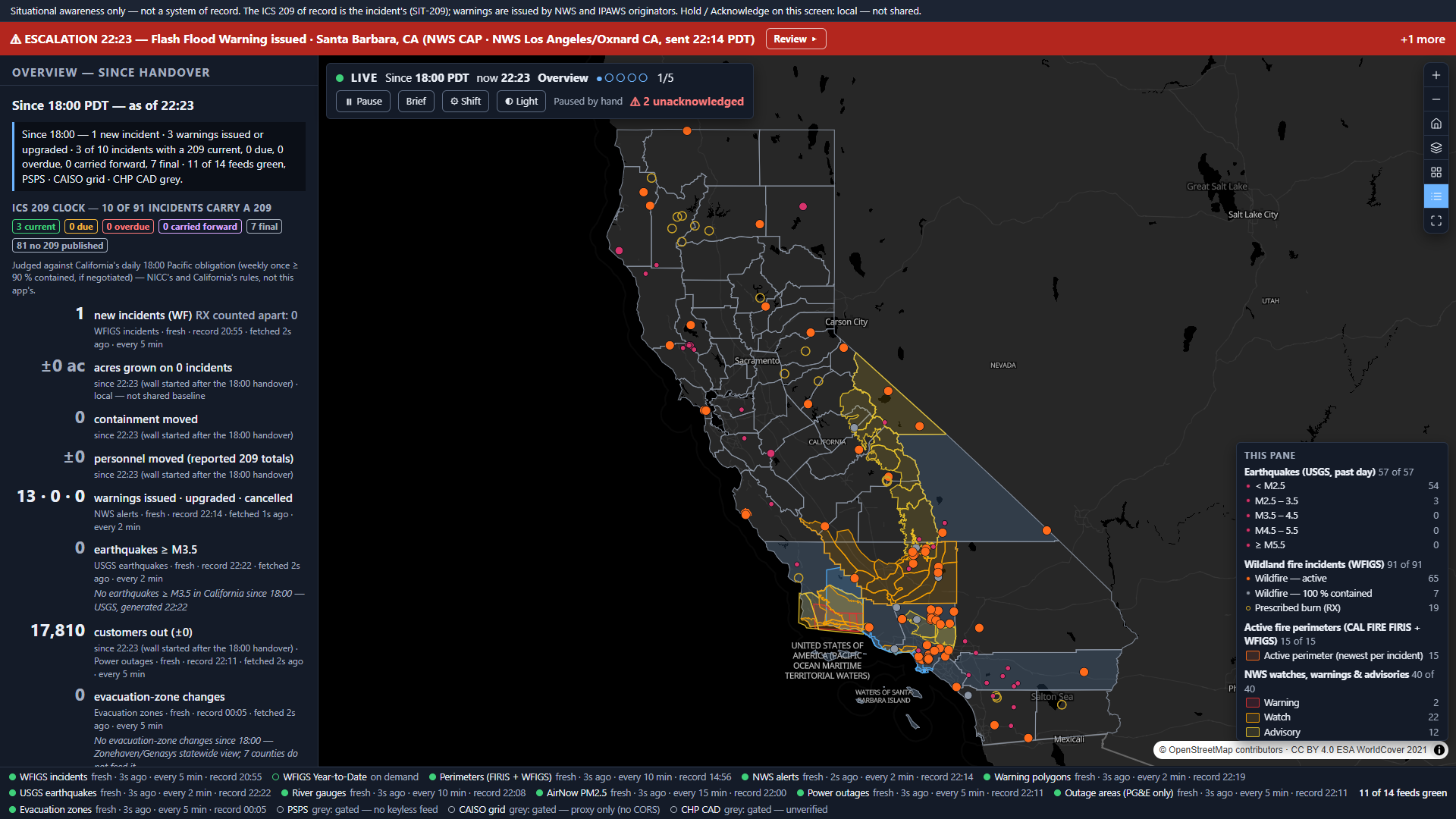Image resolution: width=1456 pixels, height=819 pixels.
Task: Click the 2 unacknowledged alert indicator
Action: [687, 102]
